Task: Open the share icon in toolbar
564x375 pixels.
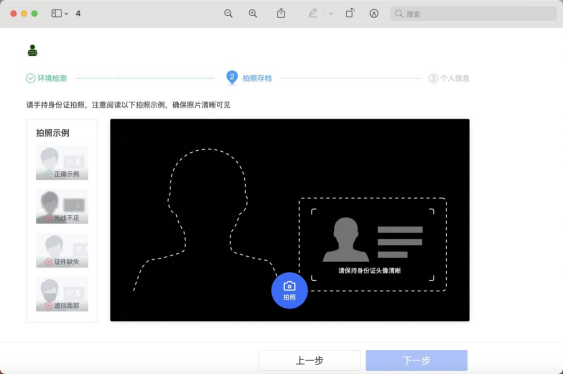Action: click(281, 13)
